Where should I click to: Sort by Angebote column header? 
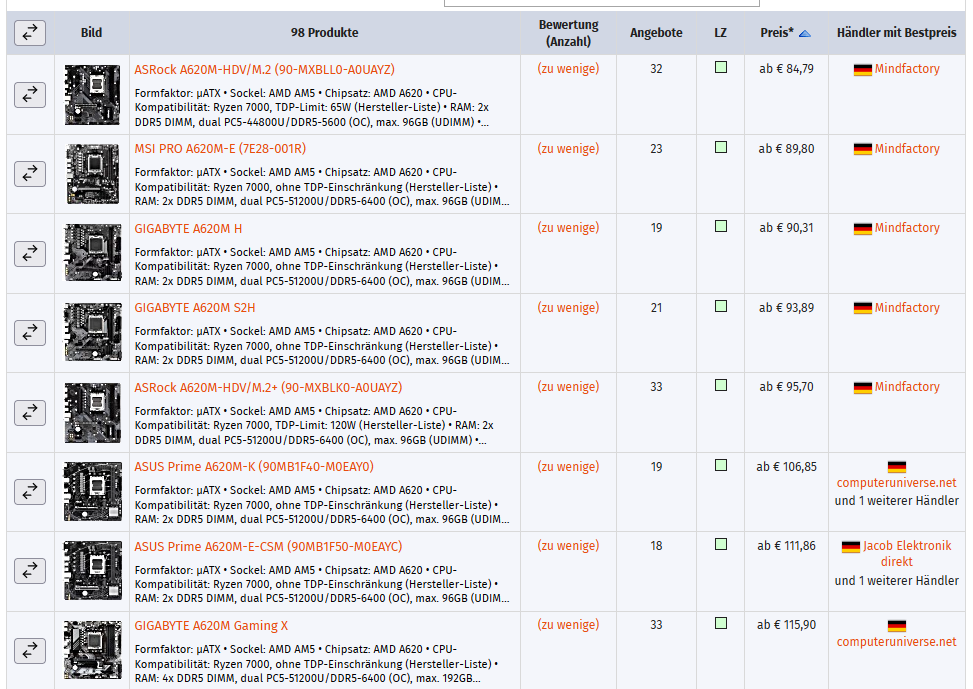(x=656, y=33)
